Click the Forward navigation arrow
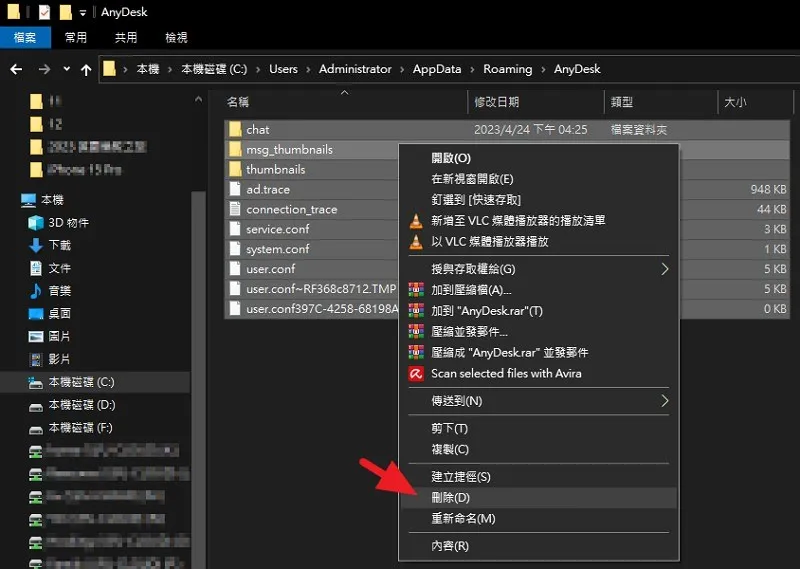This screenshot has width=800, height=569. click(x=44, y=69)
